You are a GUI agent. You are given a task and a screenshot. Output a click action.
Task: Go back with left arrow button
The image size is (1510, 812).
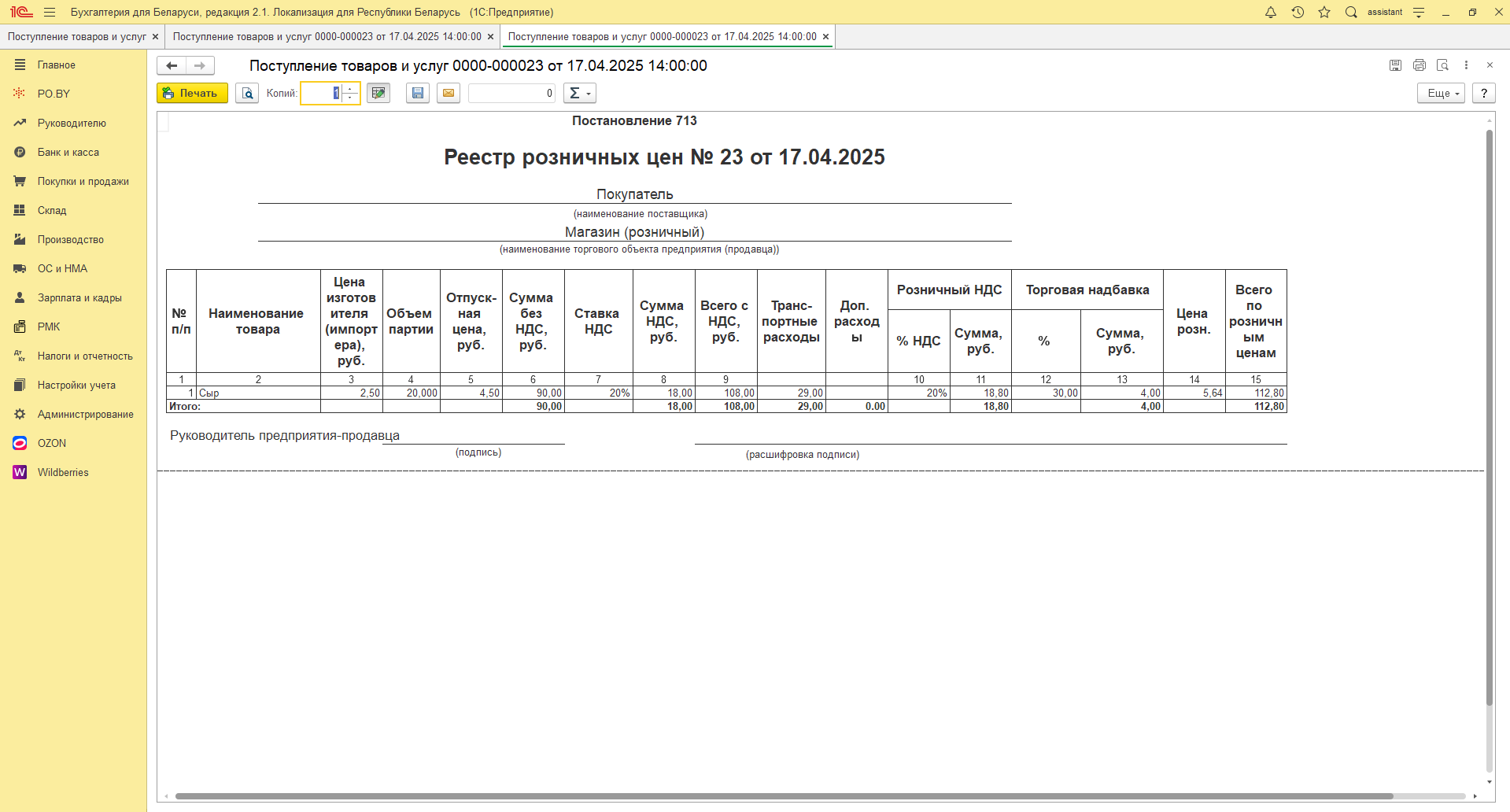pos(172,66)
